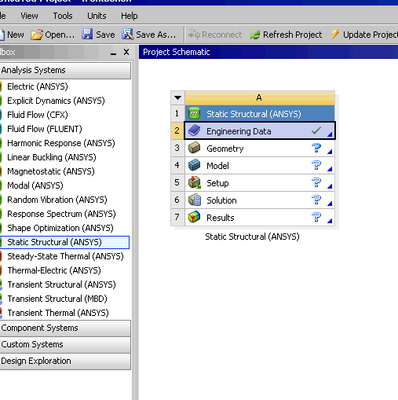This screenshot has height=400, width=398.
Task: Minimize the Toolbox panel
Action: pyautogui.click(x=113, y=53)
